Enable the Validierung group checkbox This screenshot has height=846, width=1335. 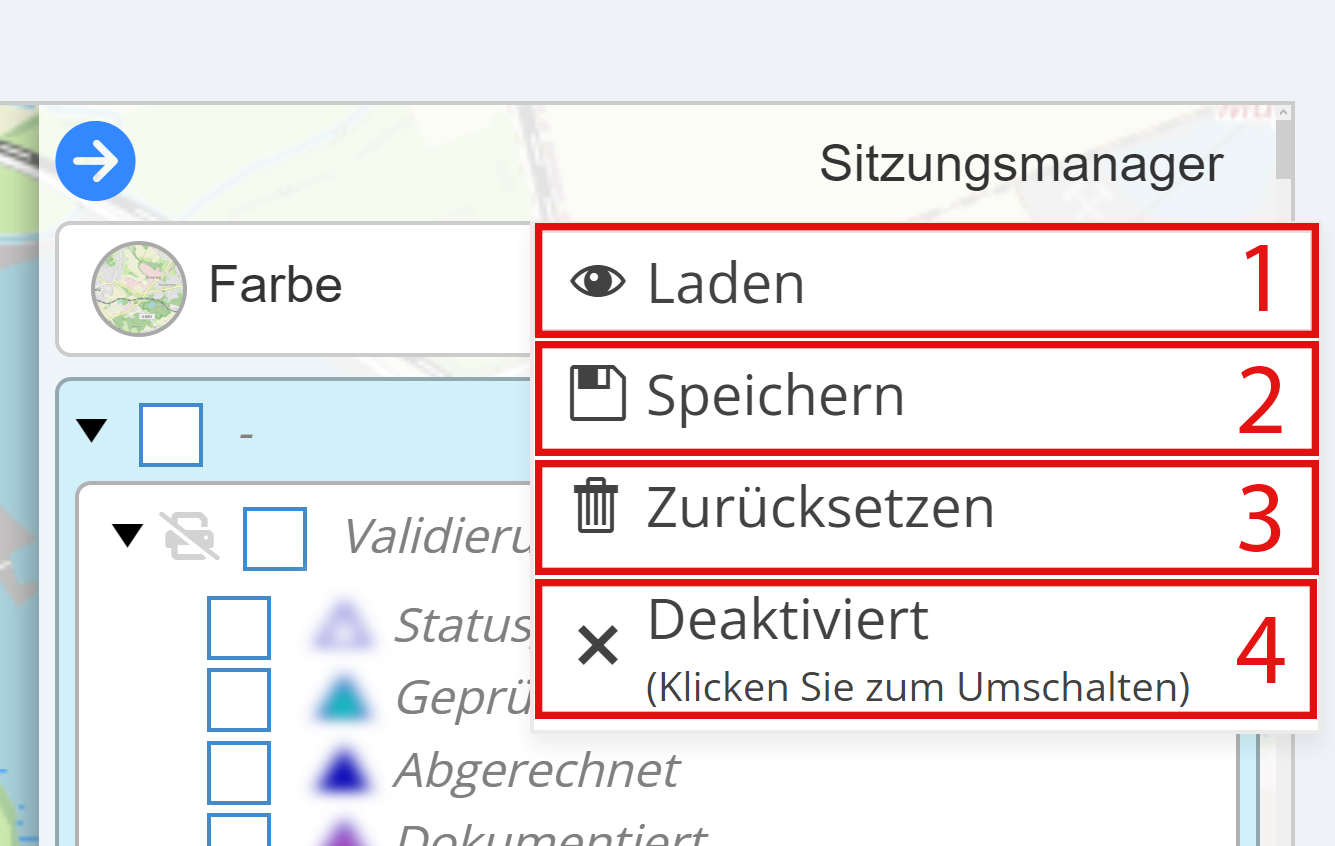click(275, 538)
